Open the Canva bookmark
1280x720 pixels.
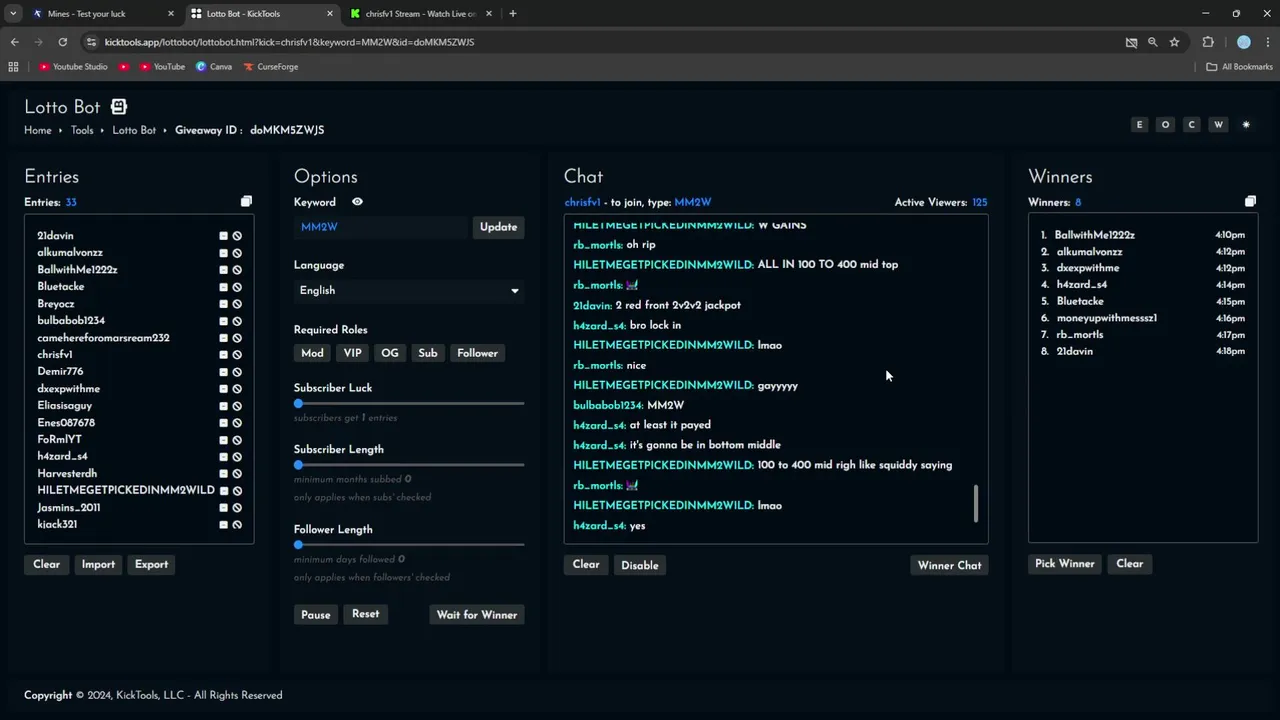(213, 67)
